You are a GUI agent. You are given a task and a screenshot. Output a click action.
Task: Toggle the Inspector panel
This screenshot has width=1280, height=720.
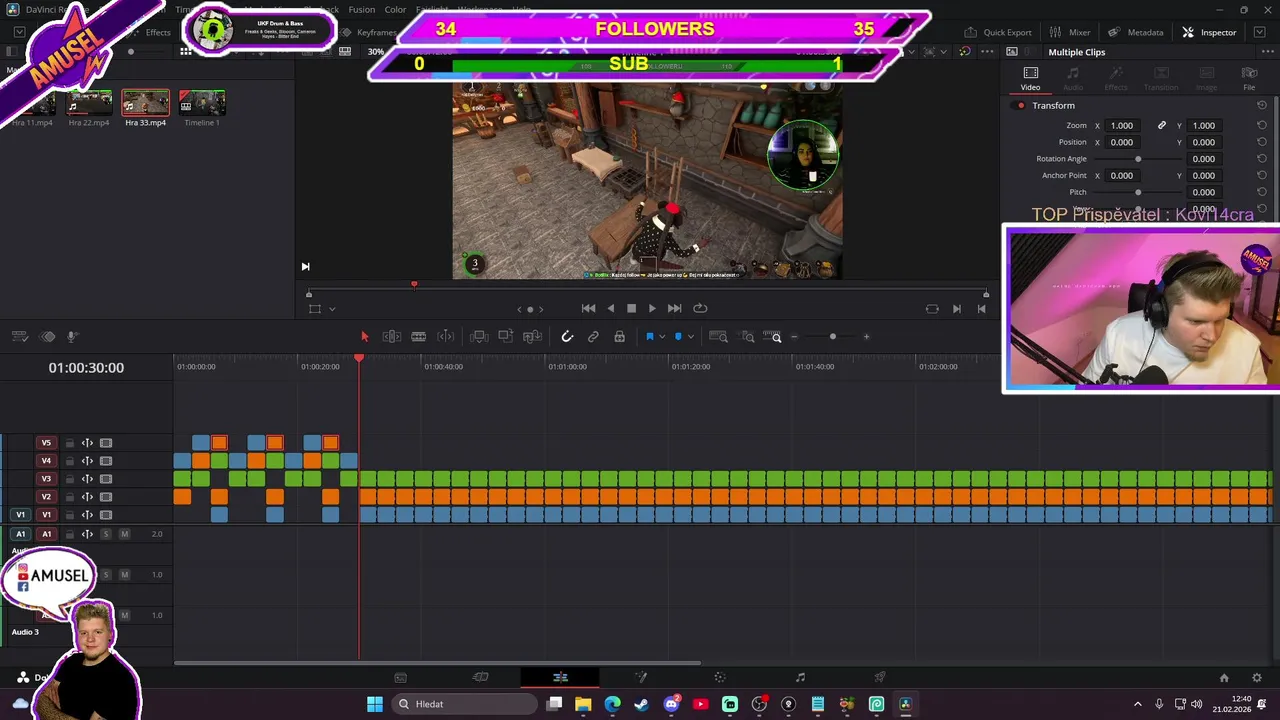tap(1209, 32)
